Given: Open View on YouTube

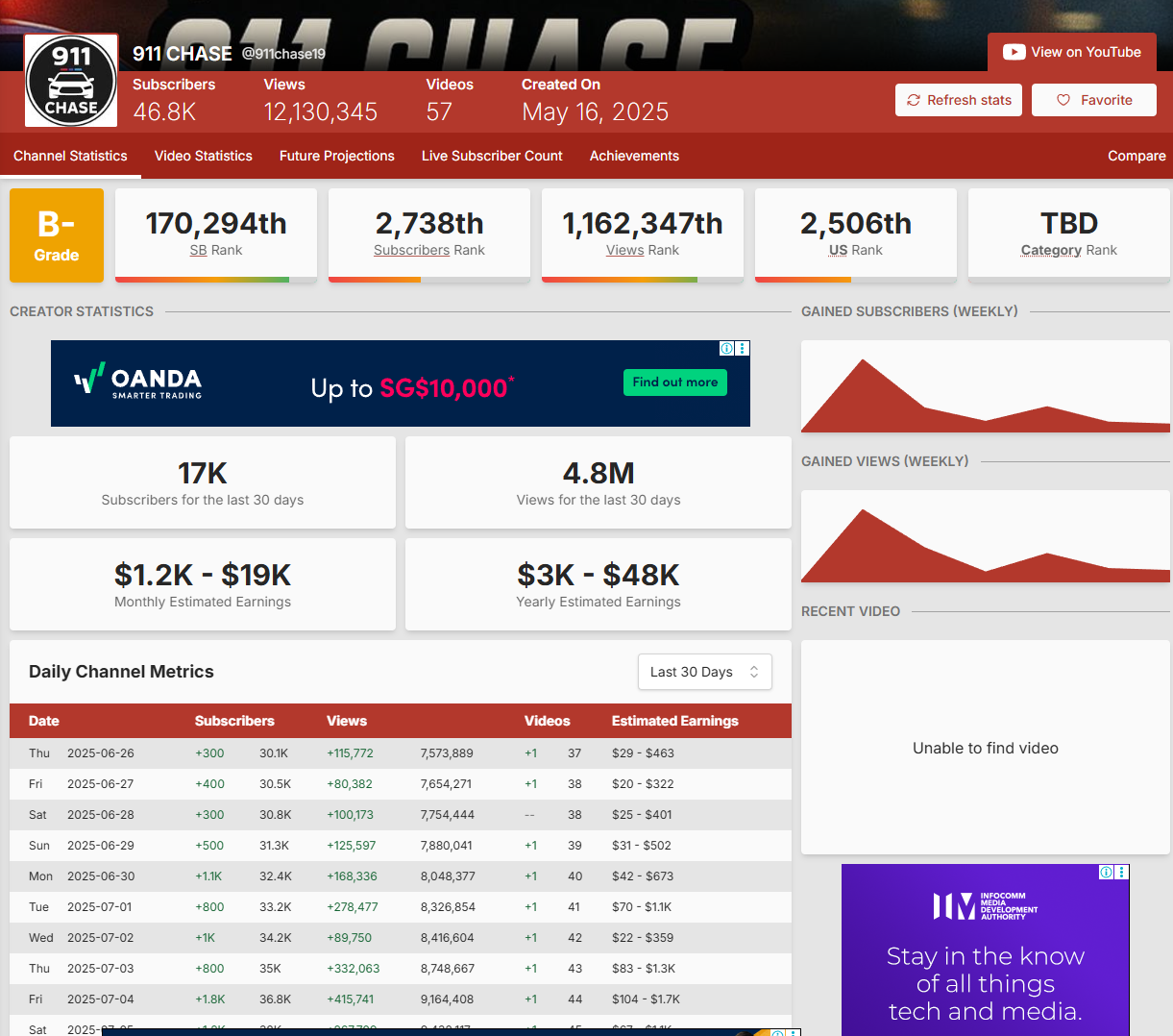Looking at the screenshot, I should pos(1072,52).
